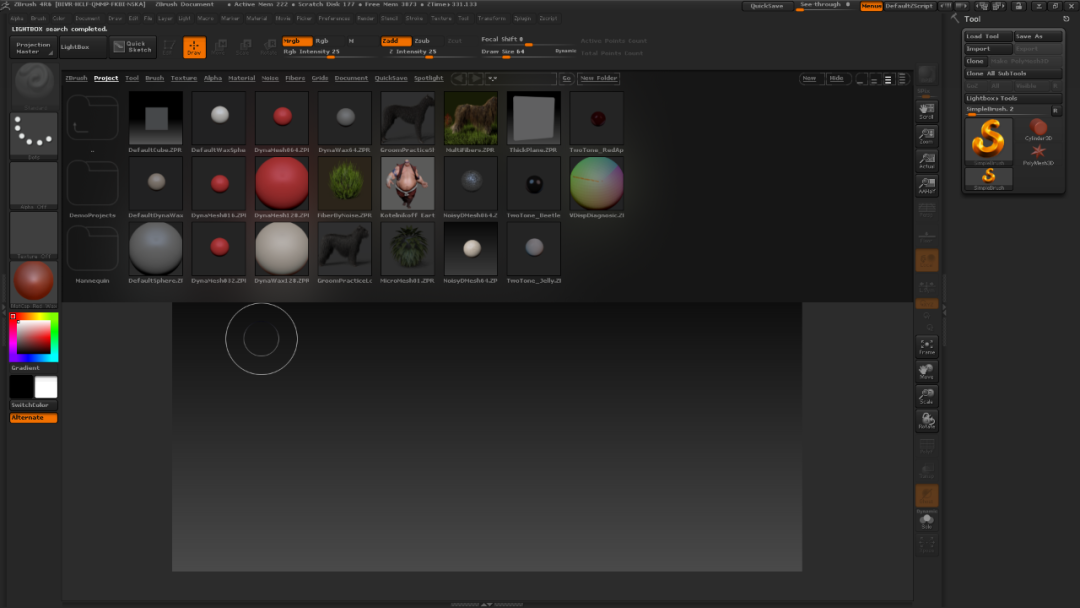Click the Scale icon on right shelf
Image resolution: width=1080 pixels, height=608 pixels.
coord(926,396)
